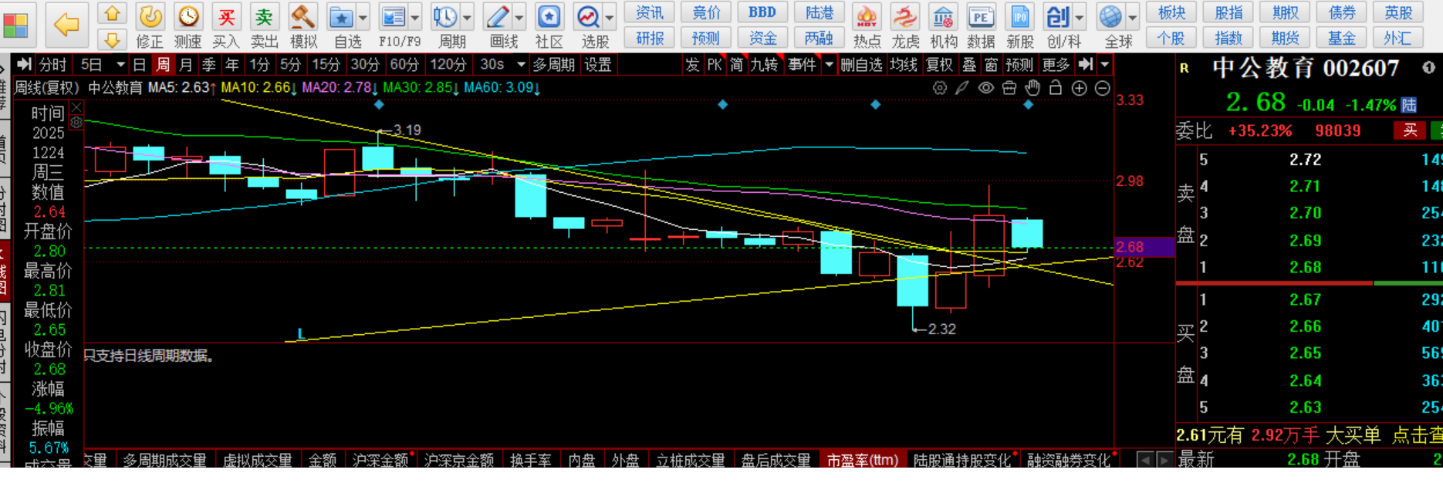Viewport: 1443px width, 500px height.
Task: Expand the 周期 period dropdown arrow
Action: pyautogui.click(x=467, y=17)
